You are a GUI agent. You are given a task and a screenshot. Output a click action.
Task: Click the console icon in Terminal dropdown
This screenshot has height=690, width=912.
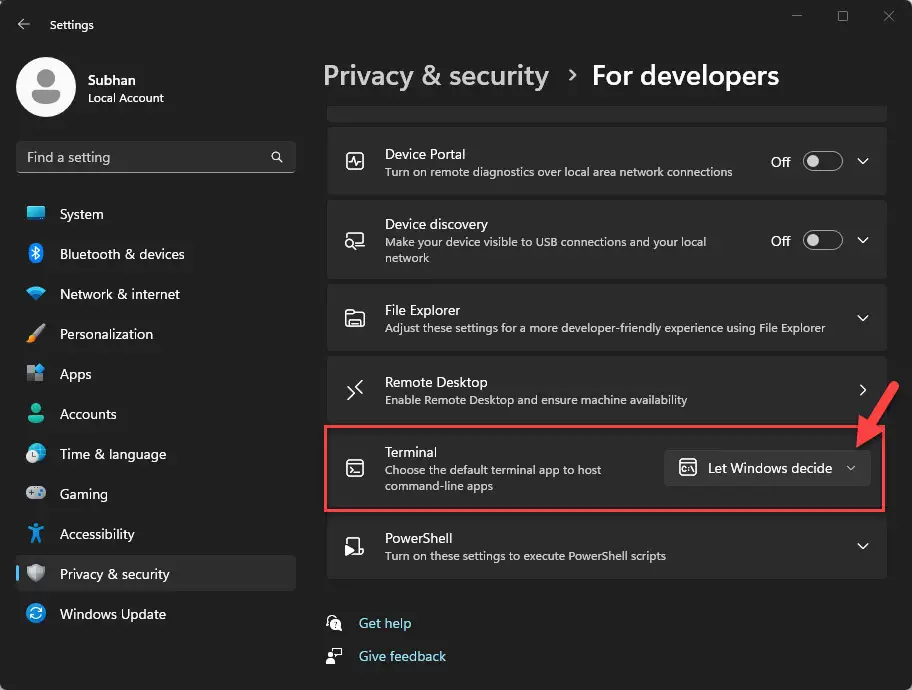687,468
